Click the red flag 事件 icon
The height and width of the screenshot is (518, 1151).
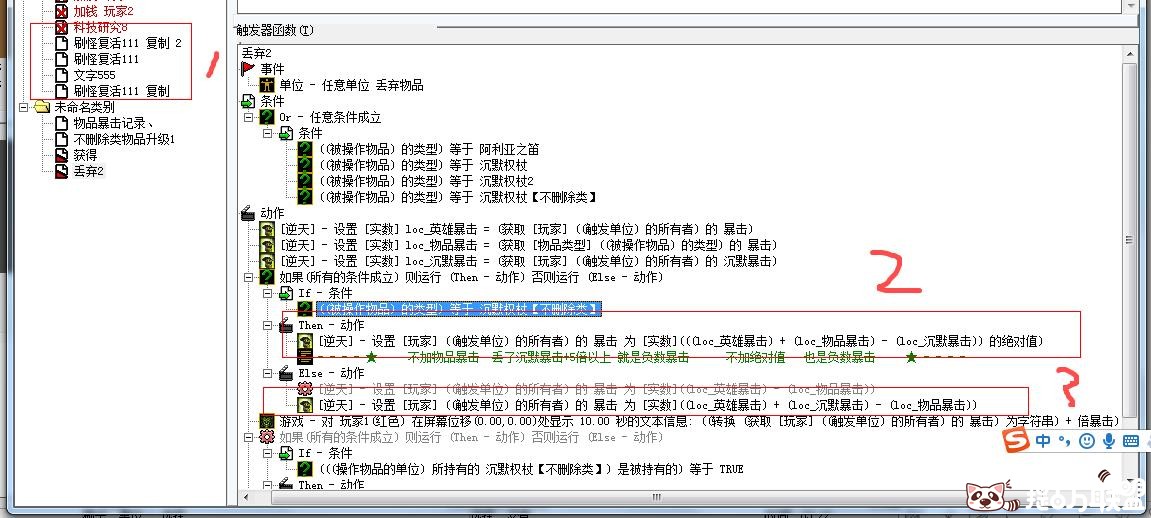tap(248, 69)
